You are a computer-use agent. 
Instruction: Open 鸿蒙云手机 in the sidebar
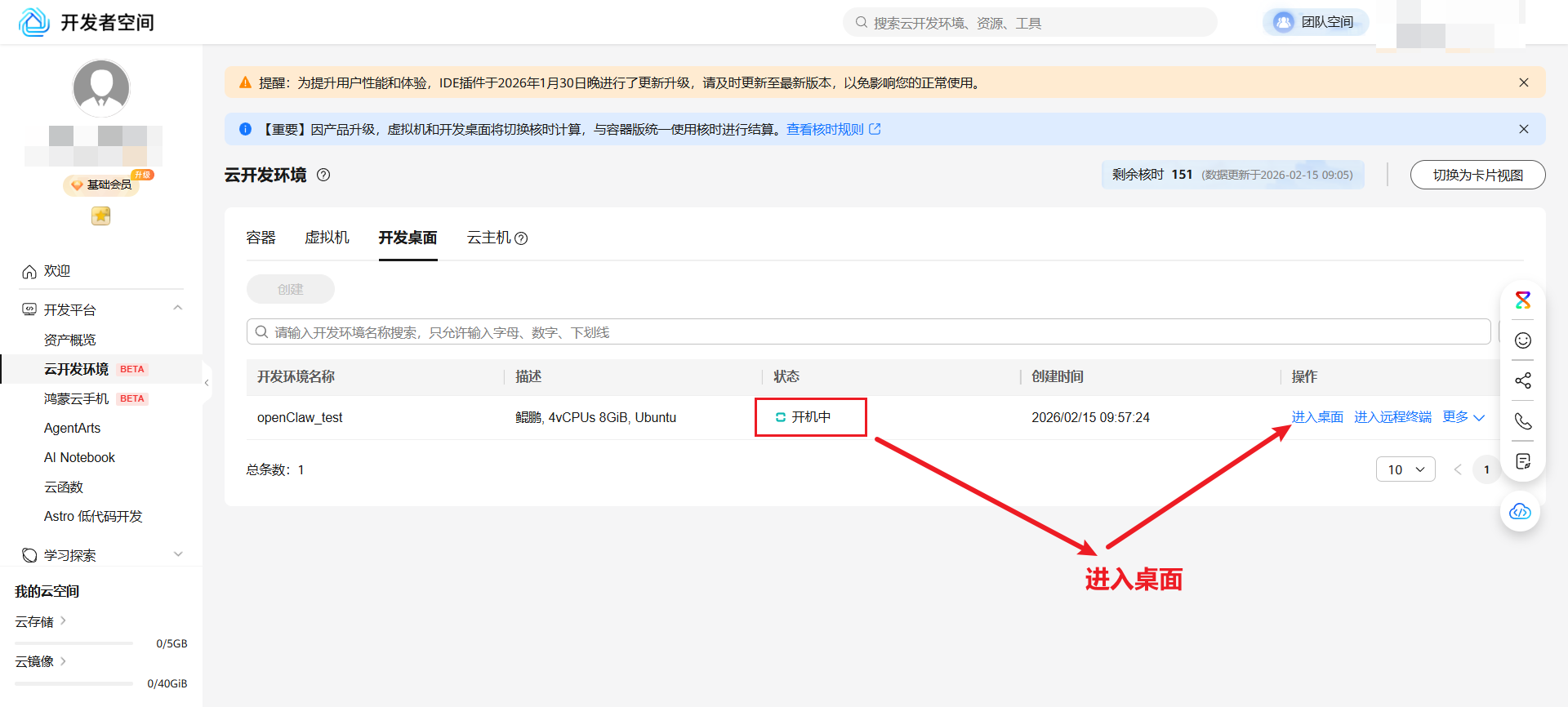coord(76,398)
